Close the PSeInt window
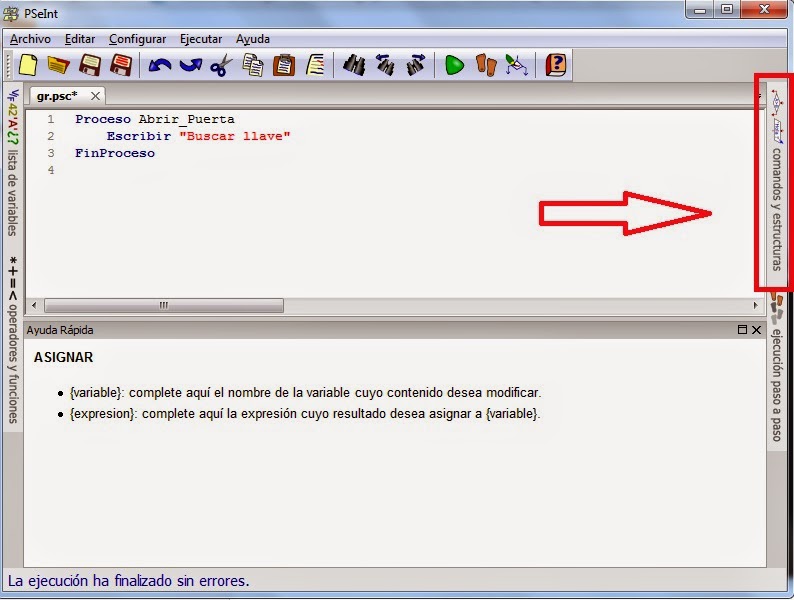This screenshot has width=794, height=600. 764,10
